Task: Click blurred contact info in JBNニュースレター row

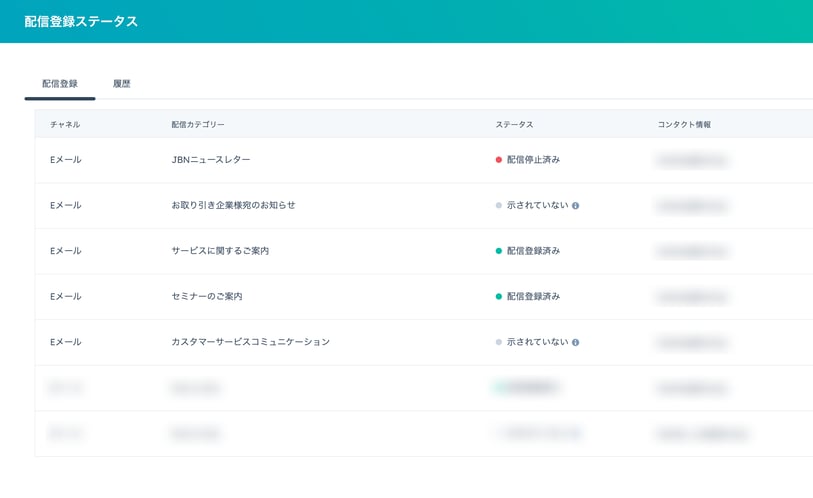Action: [692, 160]
